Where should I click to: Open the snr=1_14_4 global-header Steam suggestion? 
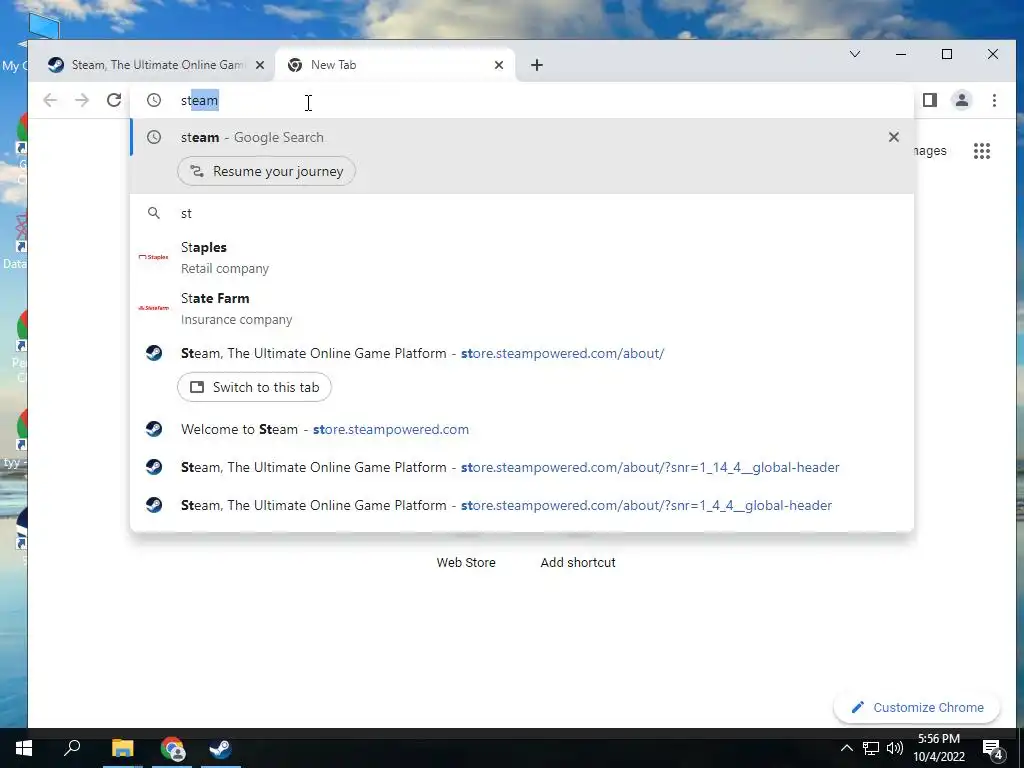pos(522,467)
